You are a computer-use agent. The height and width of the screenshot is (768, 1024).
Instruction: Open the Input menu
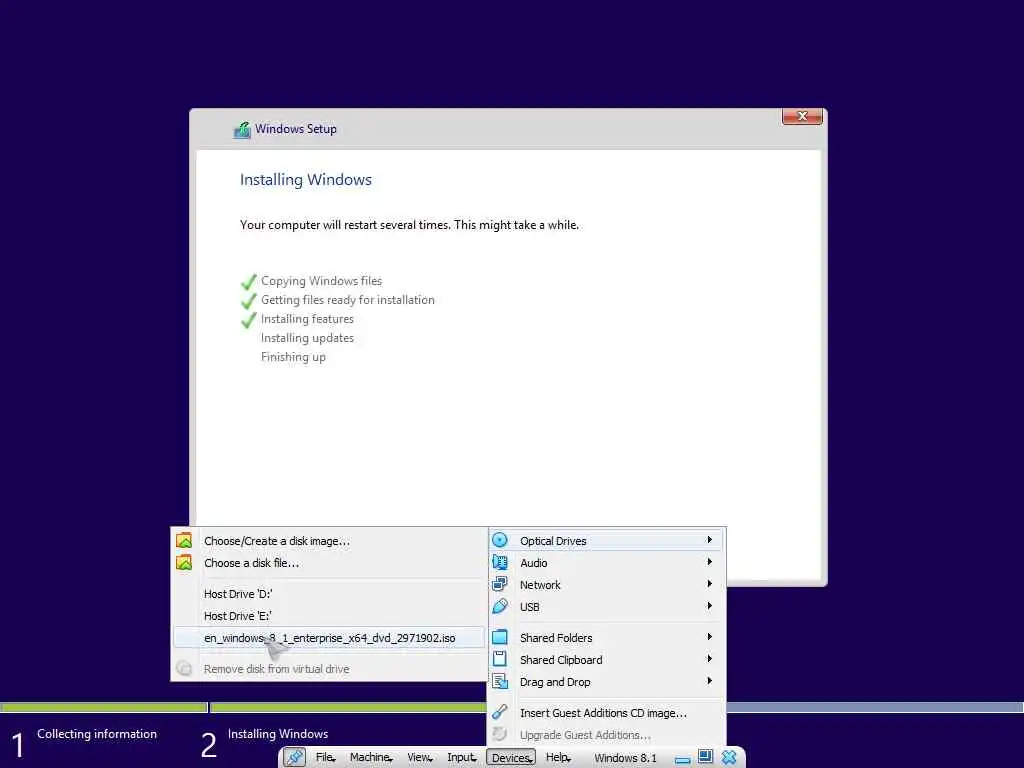click(462, 758)
